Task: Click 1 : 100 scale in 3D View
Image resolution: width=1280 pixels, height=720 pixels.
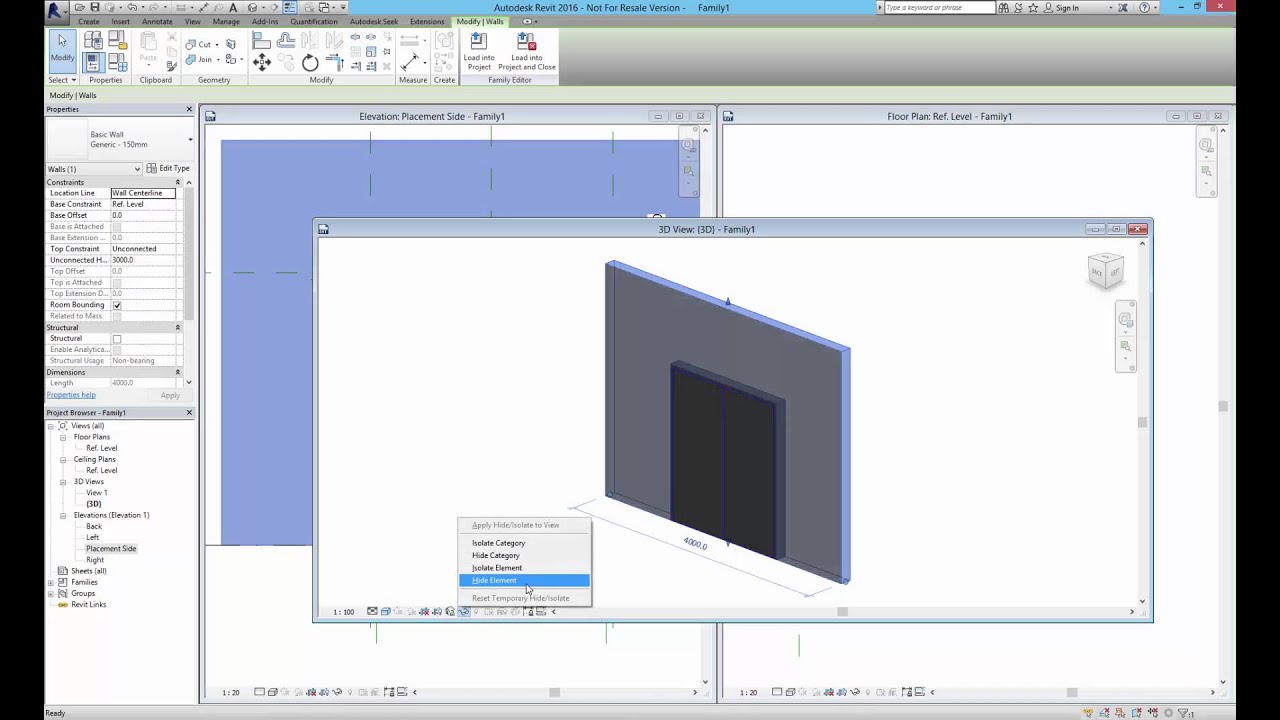Action: coord(343,612)
